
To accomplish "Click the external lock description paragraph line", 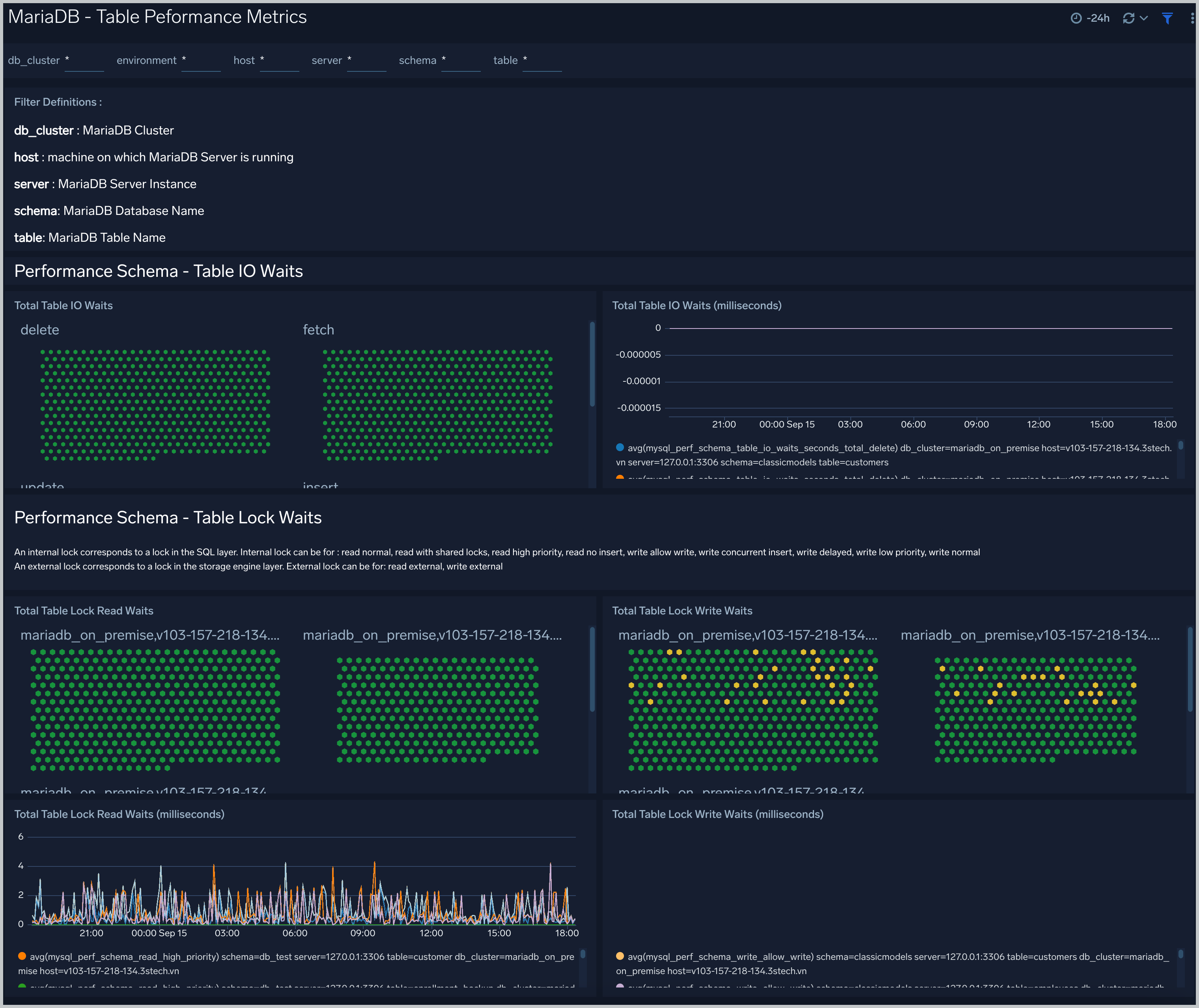I will tap(258, 566).
